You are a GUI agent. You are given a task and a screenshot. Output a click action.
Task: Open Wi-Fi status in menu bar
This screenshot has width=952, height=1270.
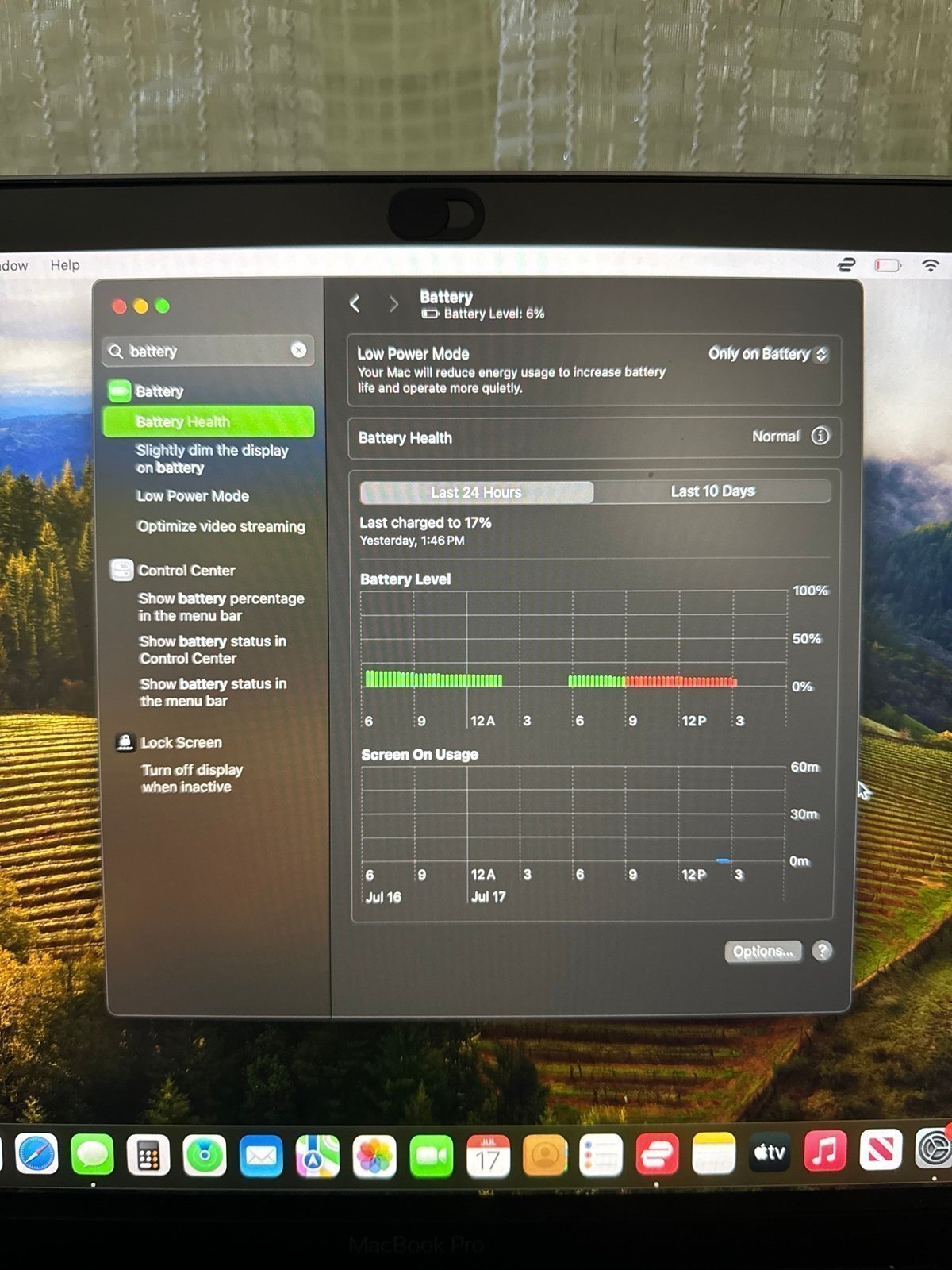931,265
